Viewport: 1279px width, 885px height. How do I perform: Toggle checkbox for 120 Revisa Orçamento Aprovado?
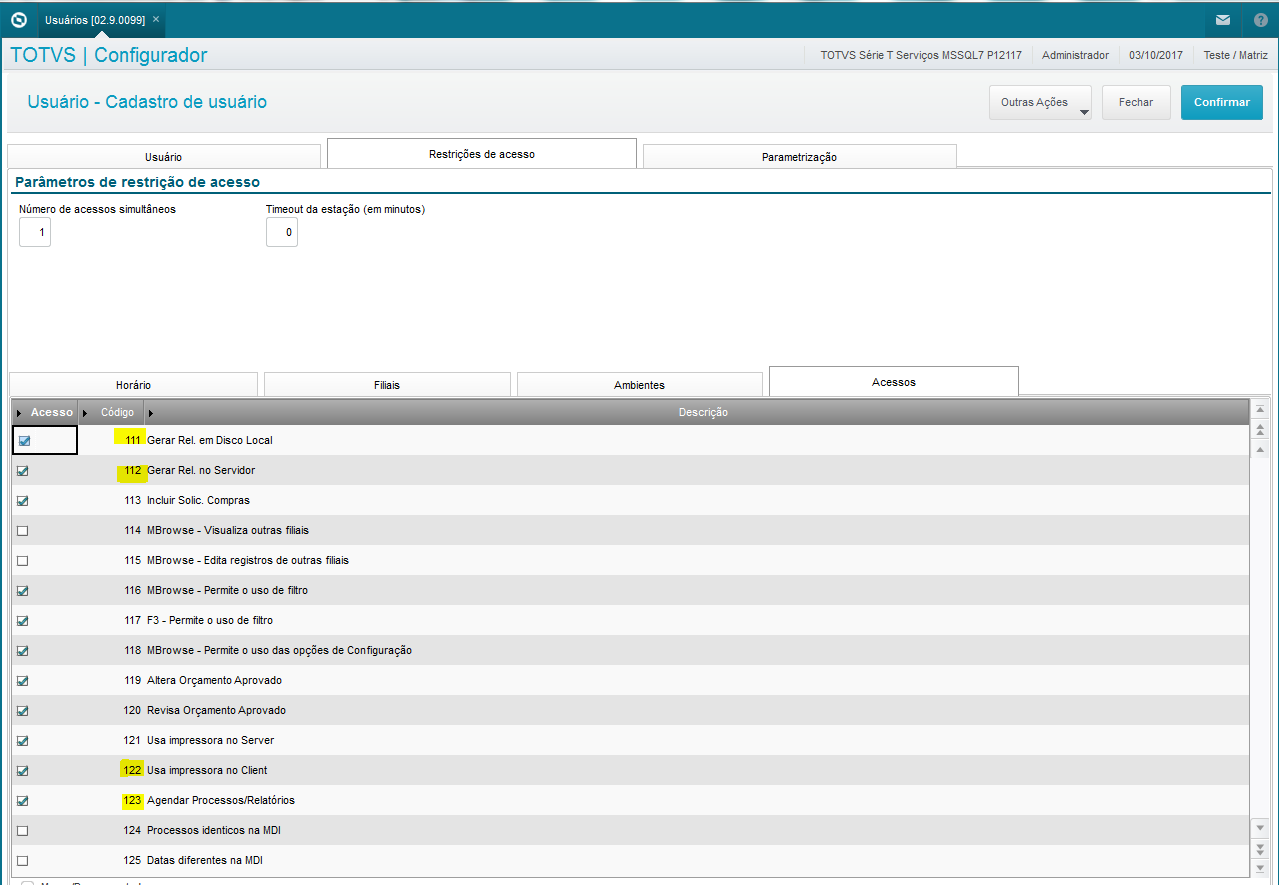point(23,710)
